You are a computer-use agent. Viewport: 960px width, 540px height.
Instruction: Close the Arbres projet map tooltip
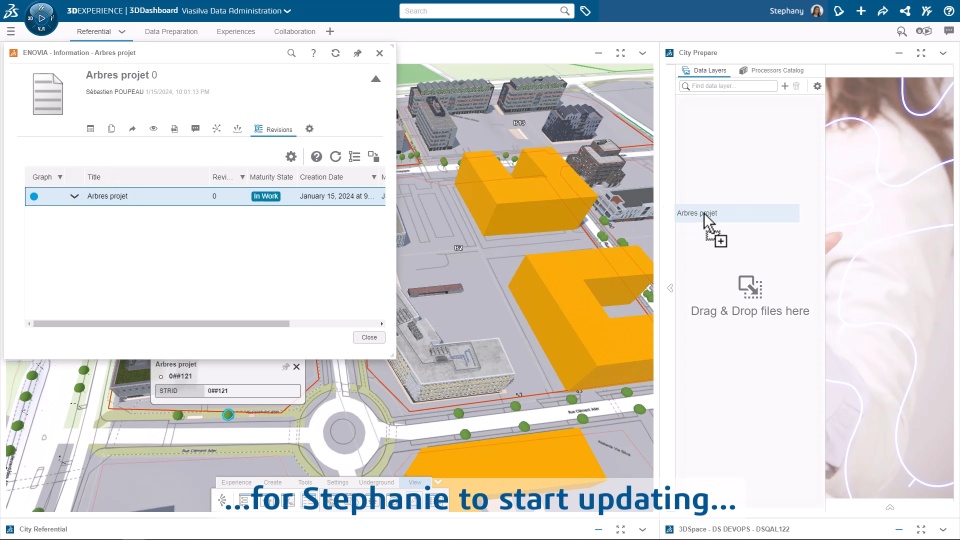click(x=297, y=367)
